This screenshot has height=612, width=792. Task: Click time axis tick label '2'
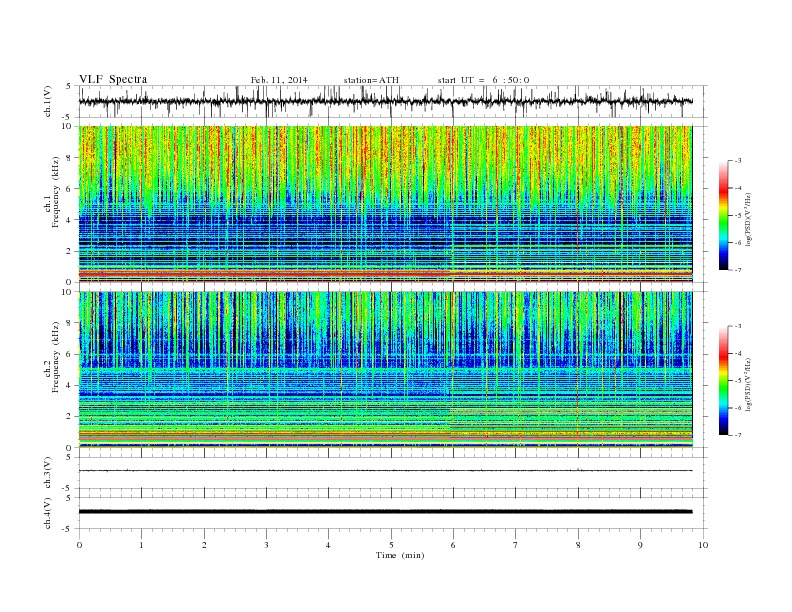[204, 545]
